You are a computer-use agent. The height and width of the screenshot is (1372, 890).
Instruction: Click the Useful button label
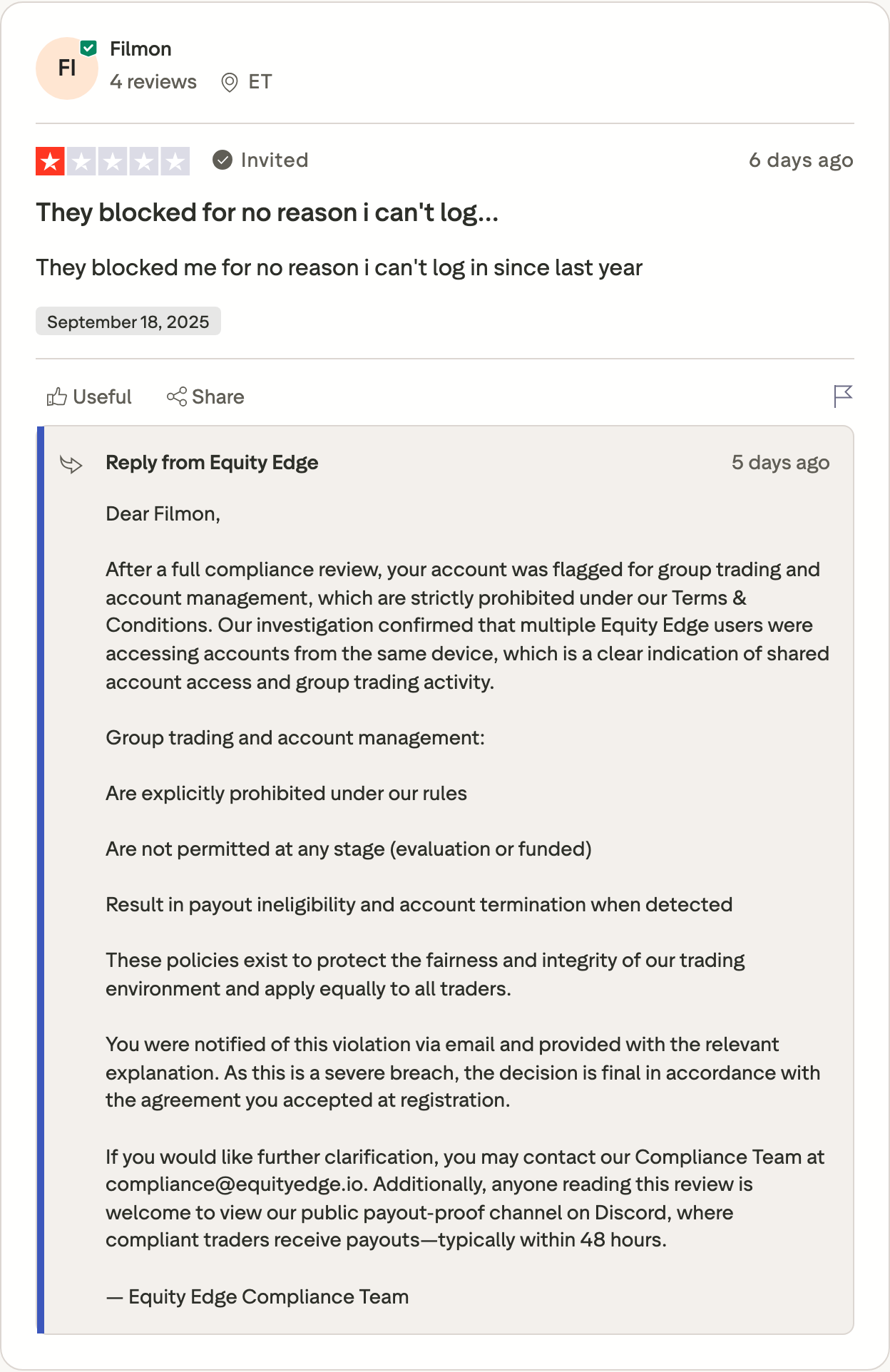tap(103, 396)
